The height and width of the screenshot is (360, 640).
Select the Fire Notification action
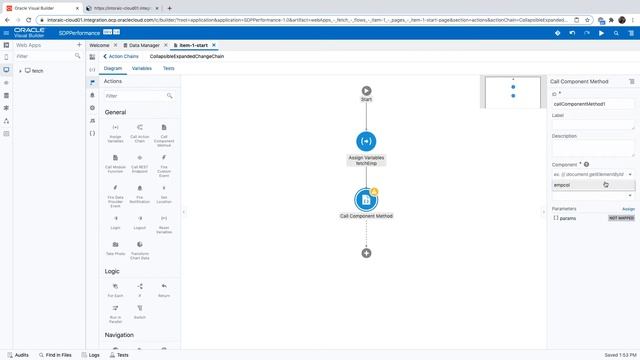[x=140, y=194]
